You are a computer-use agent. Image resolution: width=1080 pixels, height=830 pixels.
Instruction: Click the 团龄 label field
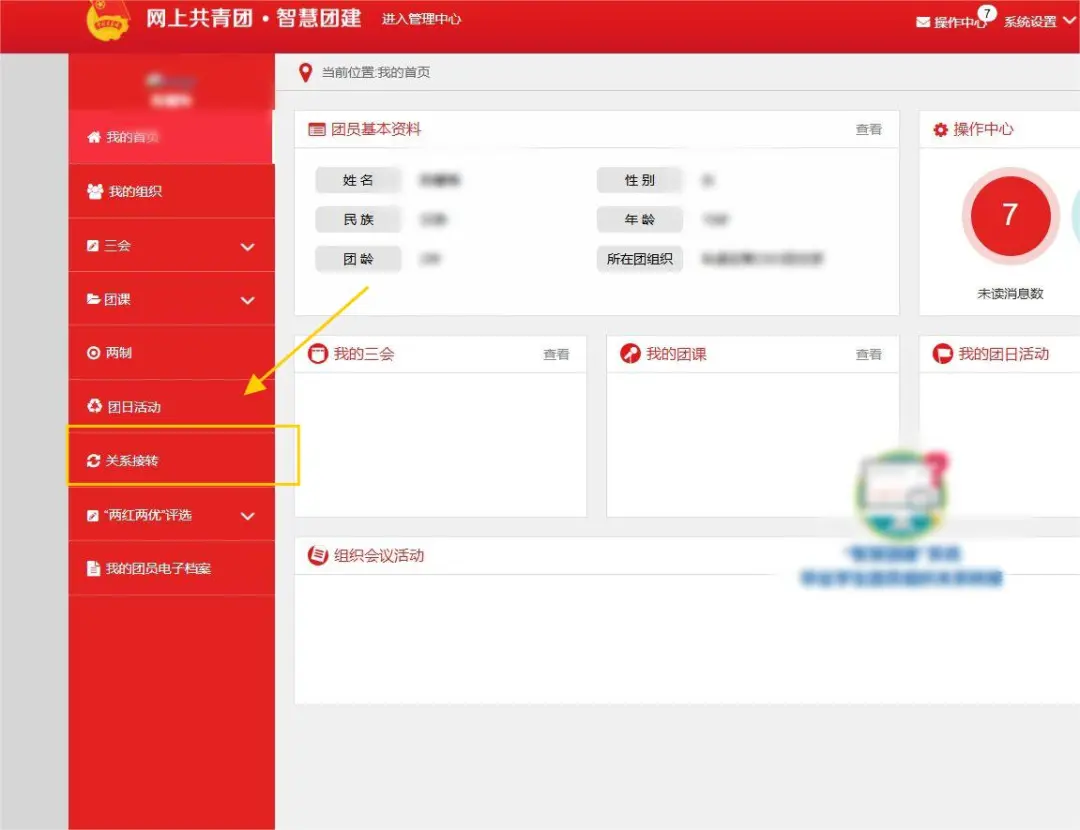358,259
